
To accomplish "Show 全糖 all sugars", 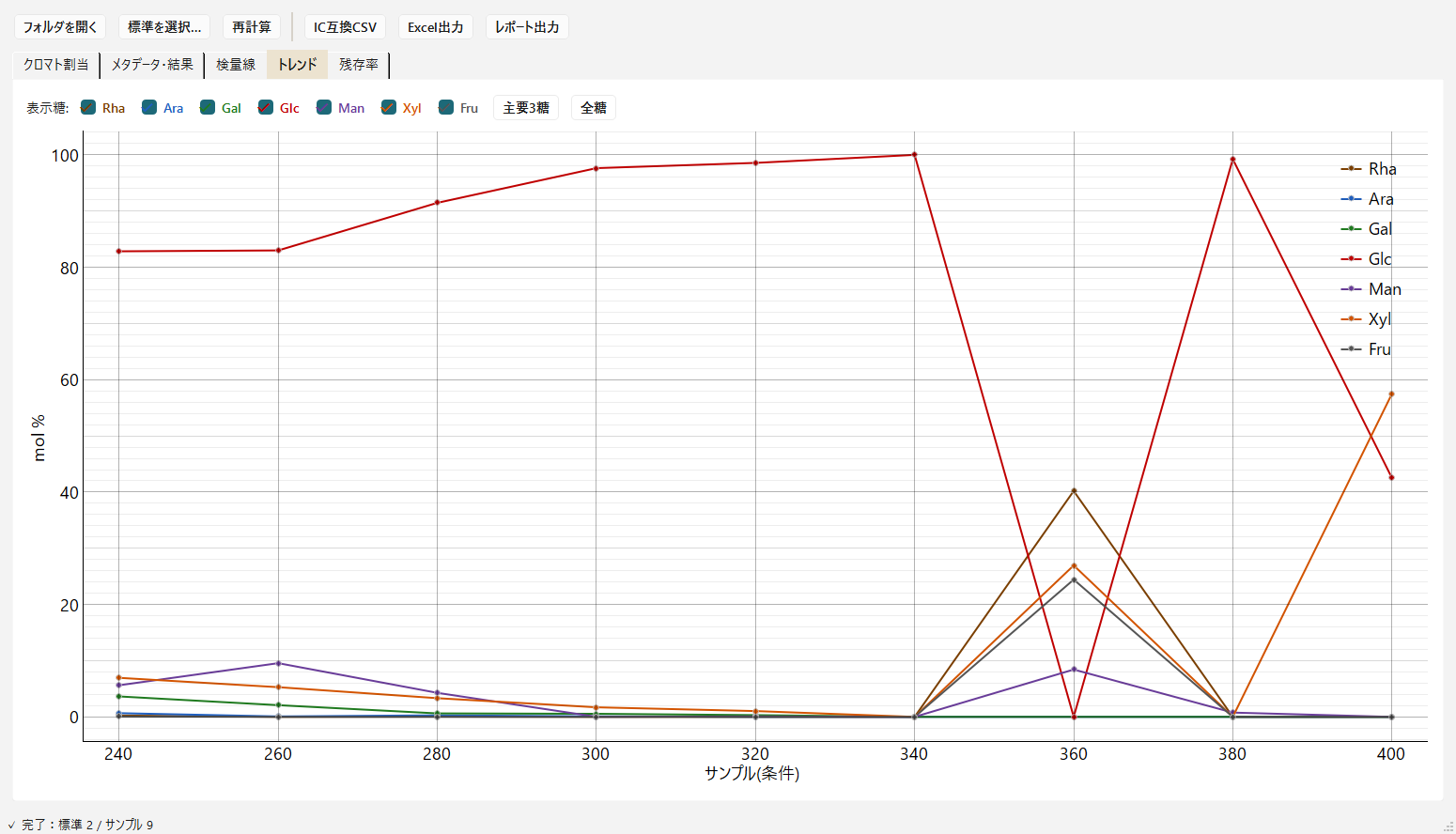I will click(x=594, y=108).
